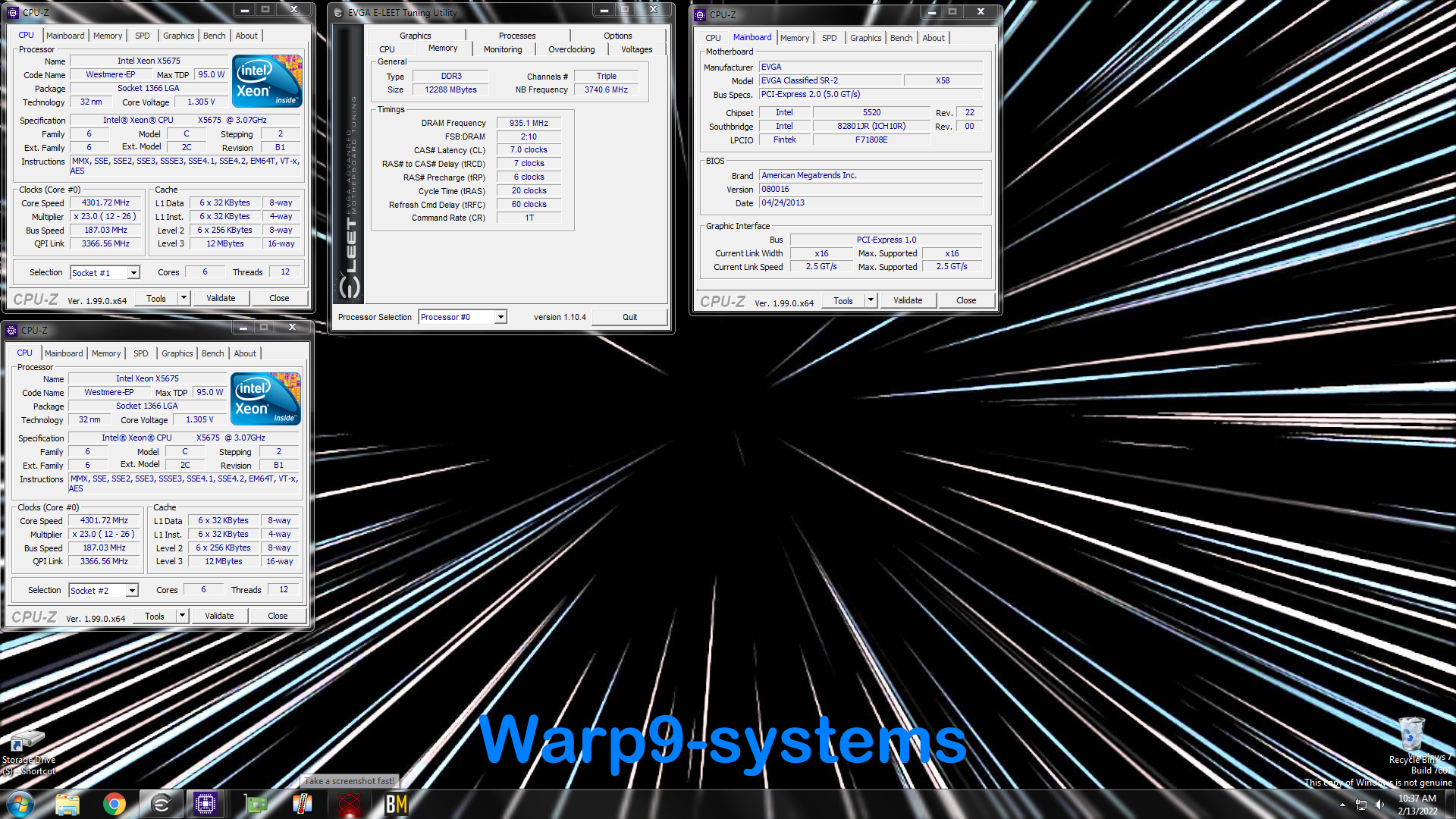Open Storage Drive (S) shortcut on desktop
This screenshot has height=819, width=1456.
pos(29,752)
